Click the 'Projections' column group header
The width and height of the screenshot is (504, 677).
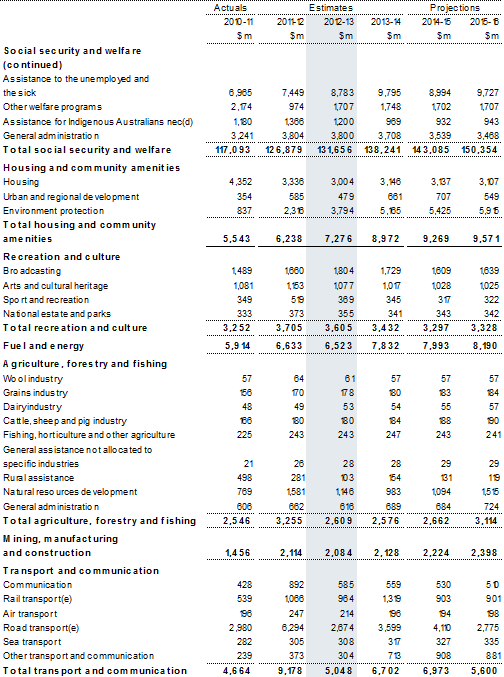point(454,8)
